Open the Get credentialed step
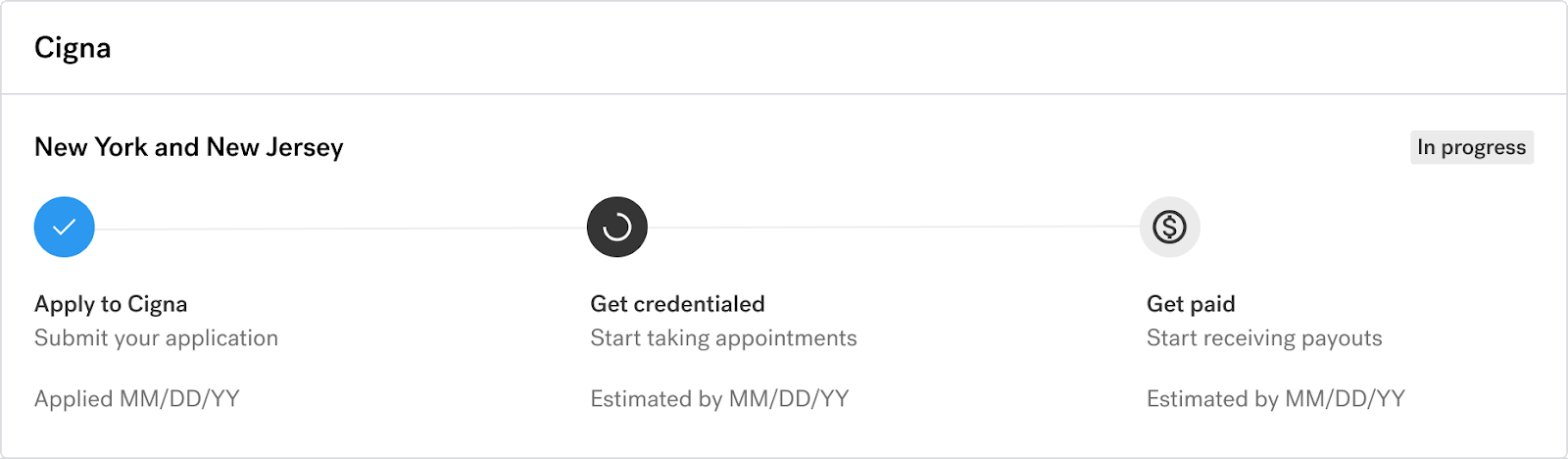The width and height of the screenshot is (1568, 459). pos(677,304)
